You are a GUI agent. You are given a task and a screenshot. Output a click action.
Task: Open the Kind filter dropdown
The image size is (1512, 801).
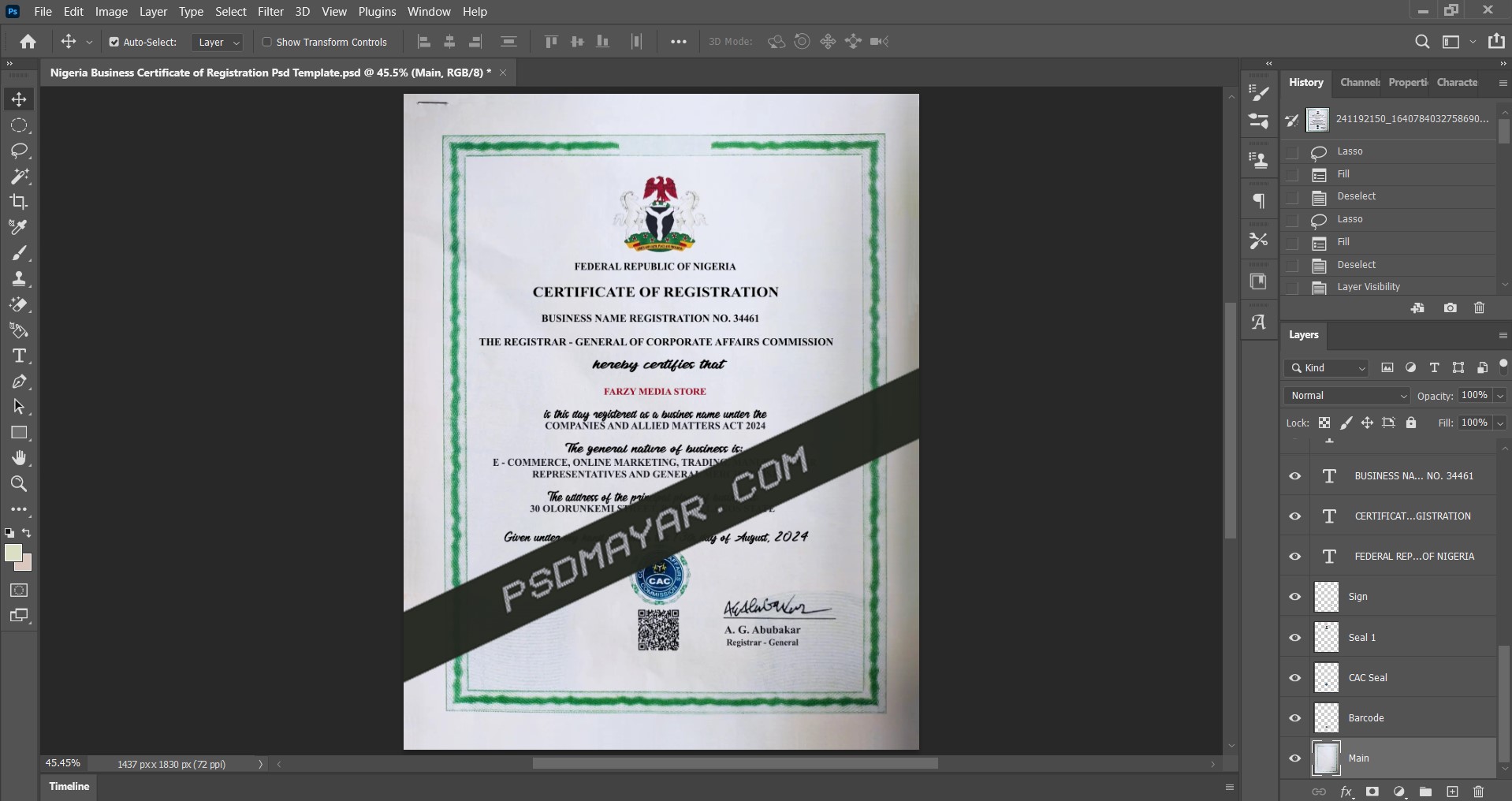[1327, 368]
